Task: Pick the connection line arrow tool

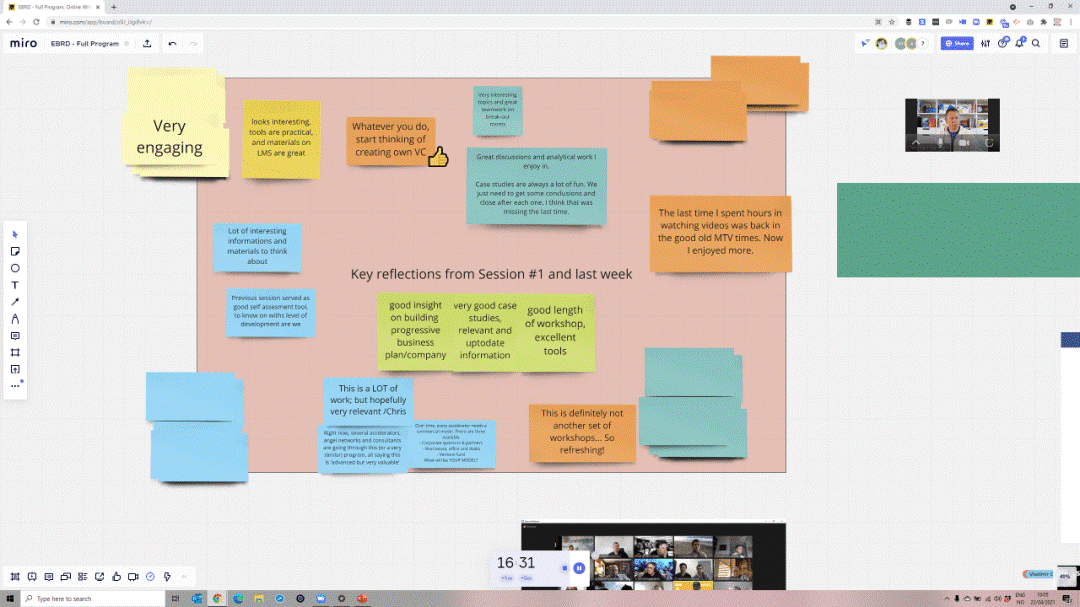Action: 15,302
